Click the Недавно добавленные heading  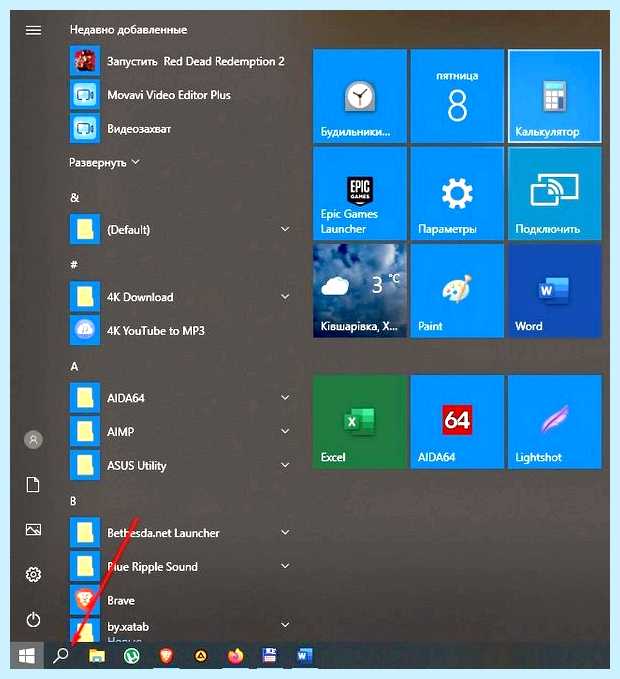(129, 29)
